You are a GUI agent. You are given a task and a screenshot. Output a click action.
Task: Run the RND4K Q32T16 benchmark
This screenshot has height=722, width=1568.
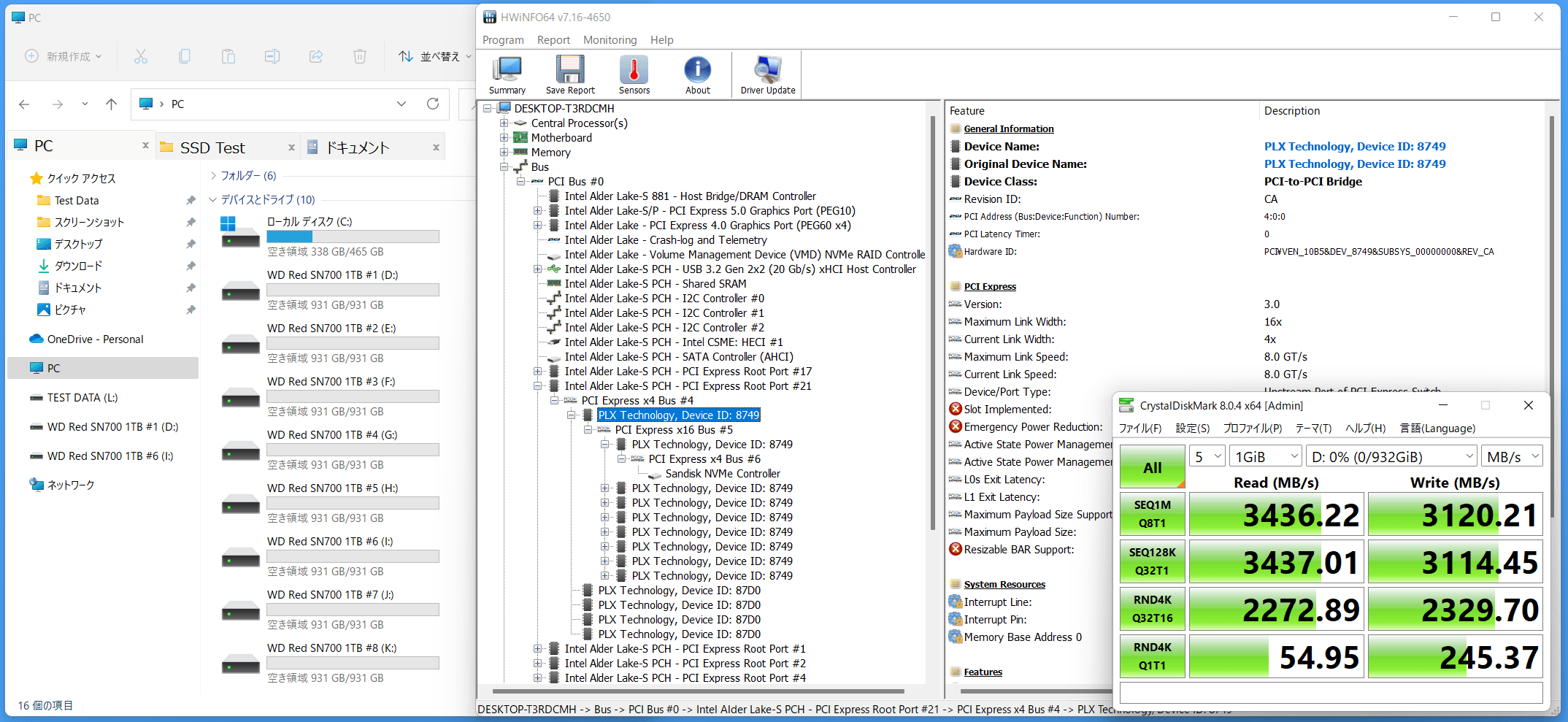tap(1153, 609)
